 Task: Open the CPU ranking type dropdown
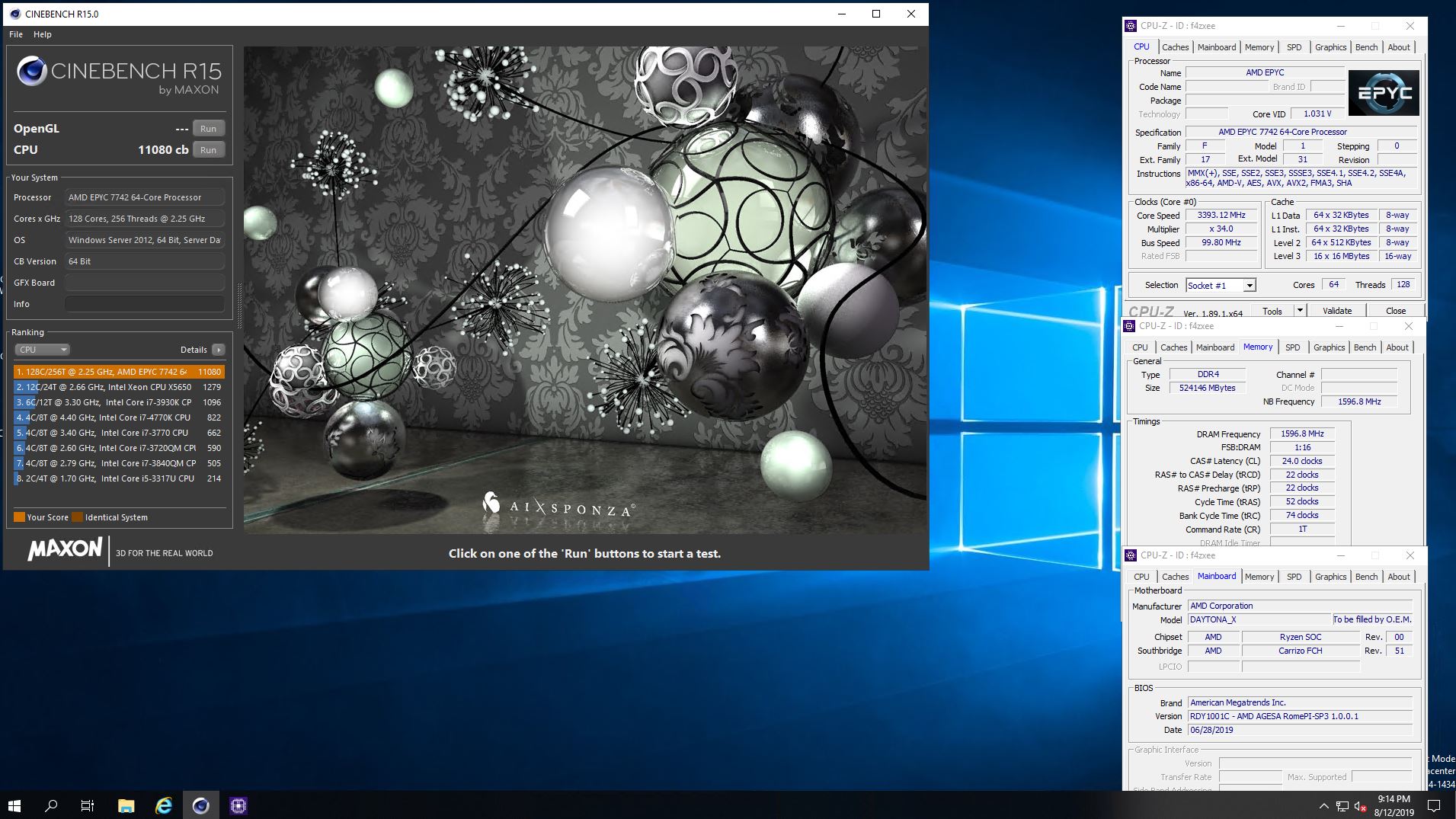pyautogui.click(x=42, y=350)
